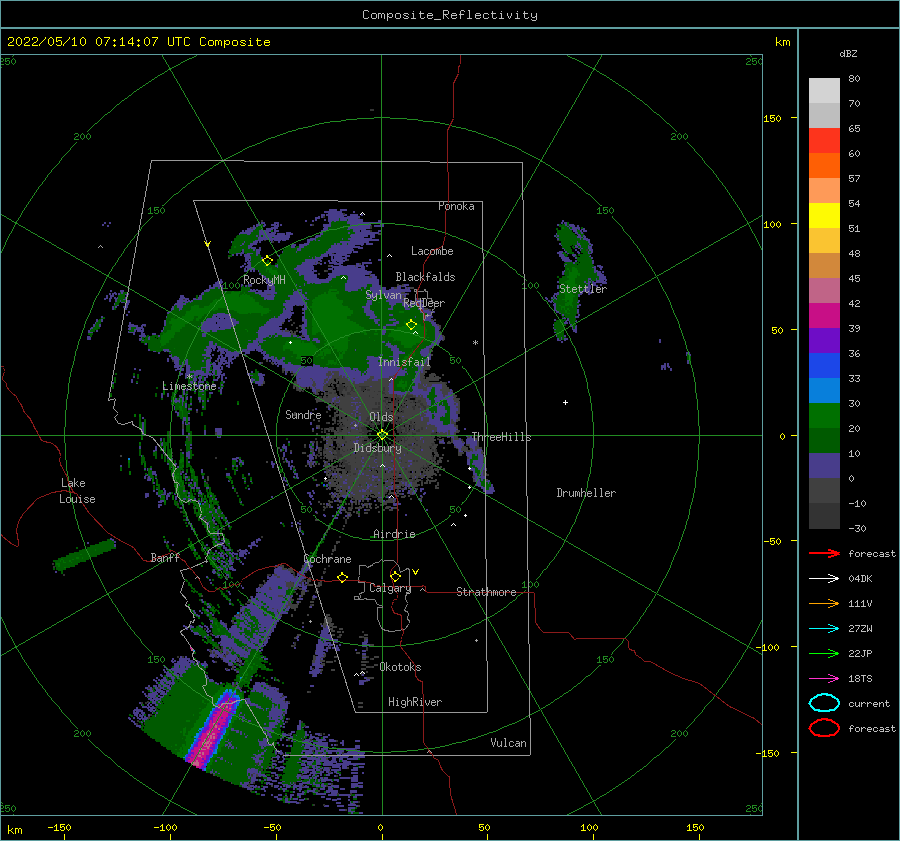
Task: Click the Drumheller town label
Action: click(x=586, y=493)
